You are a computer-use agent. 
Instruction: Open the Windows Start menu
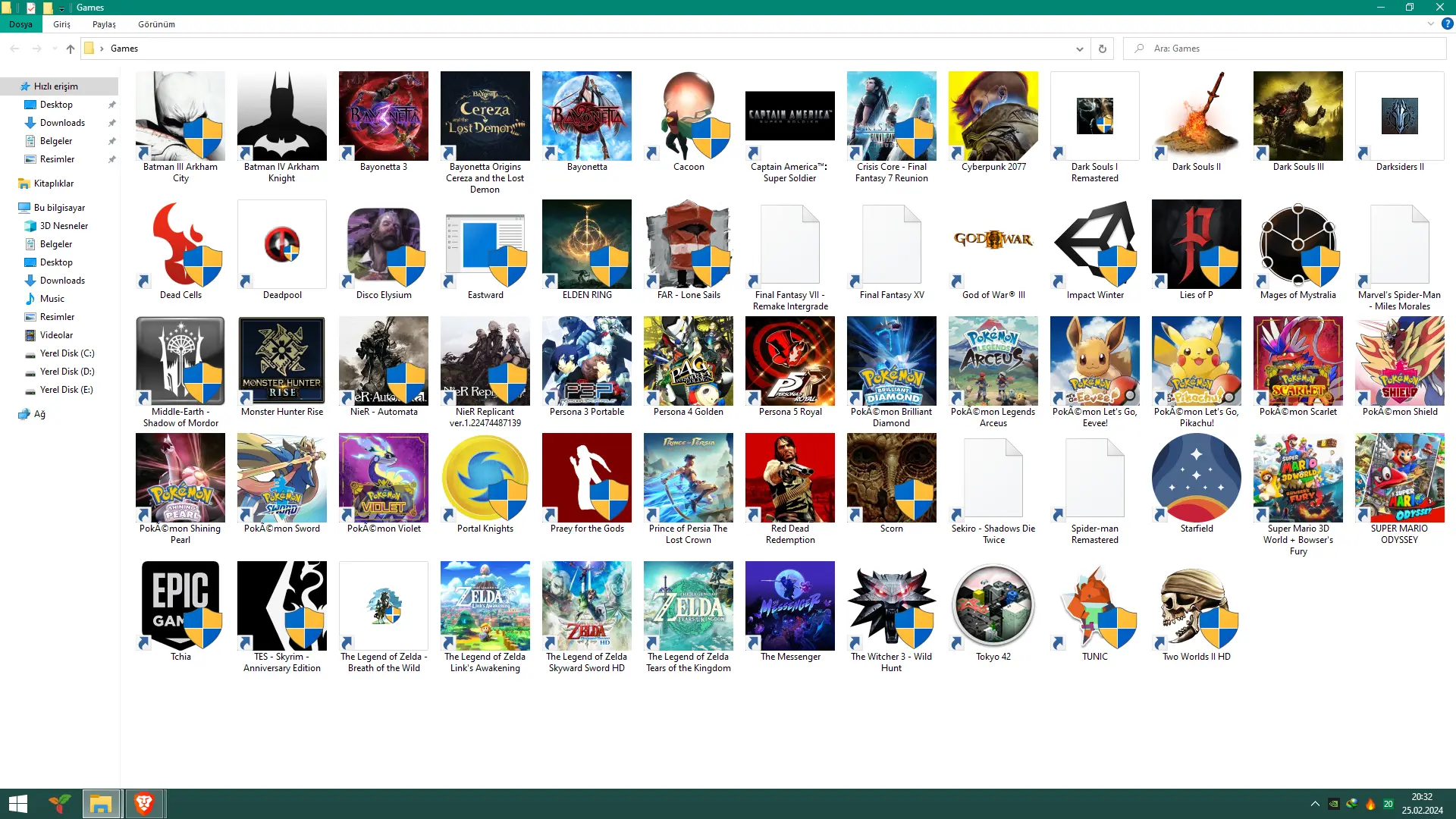[18, 804]
